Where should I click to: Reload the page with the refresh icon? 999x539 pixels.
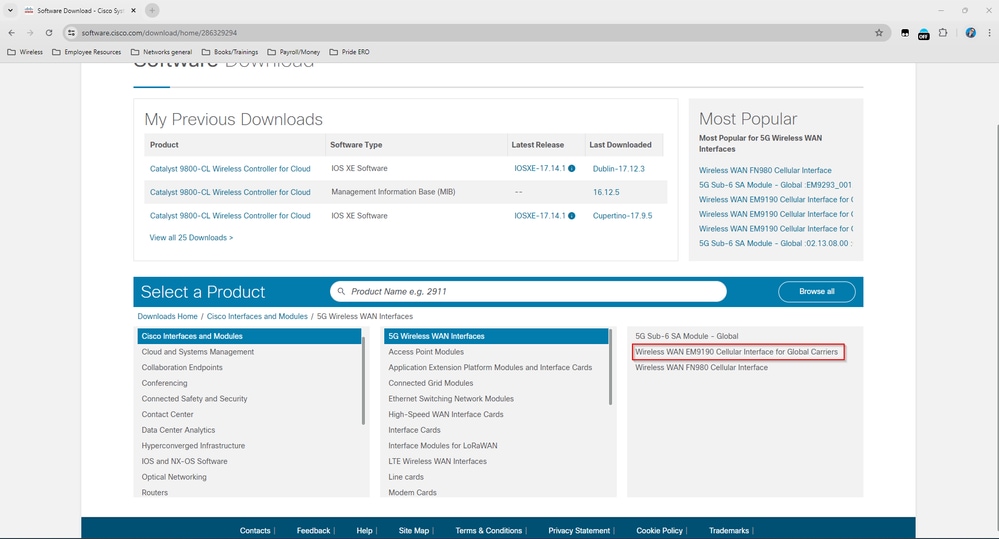(49, 32)
